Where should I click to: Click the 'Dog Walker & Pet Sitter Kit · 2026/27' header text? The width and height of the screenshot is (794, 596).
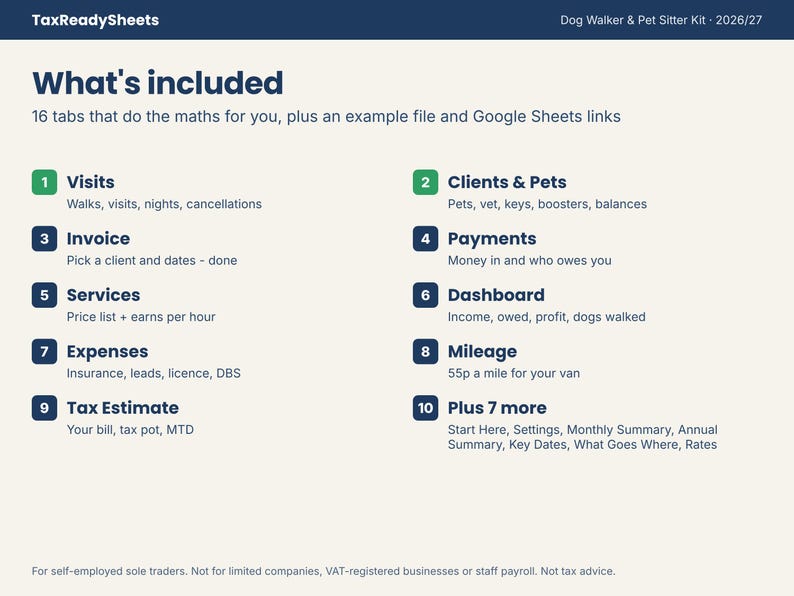pos(661,20)
